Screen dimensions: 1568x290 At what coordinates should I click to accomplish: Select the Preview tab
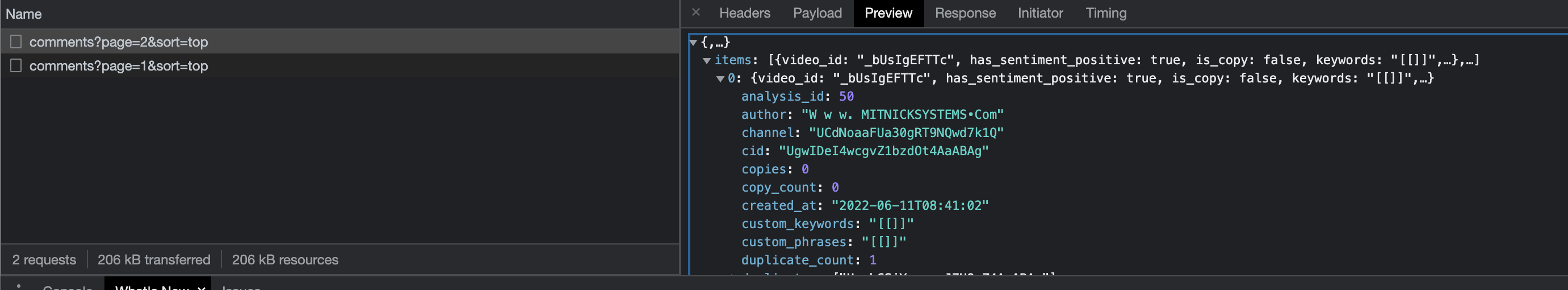coord(888,13)
